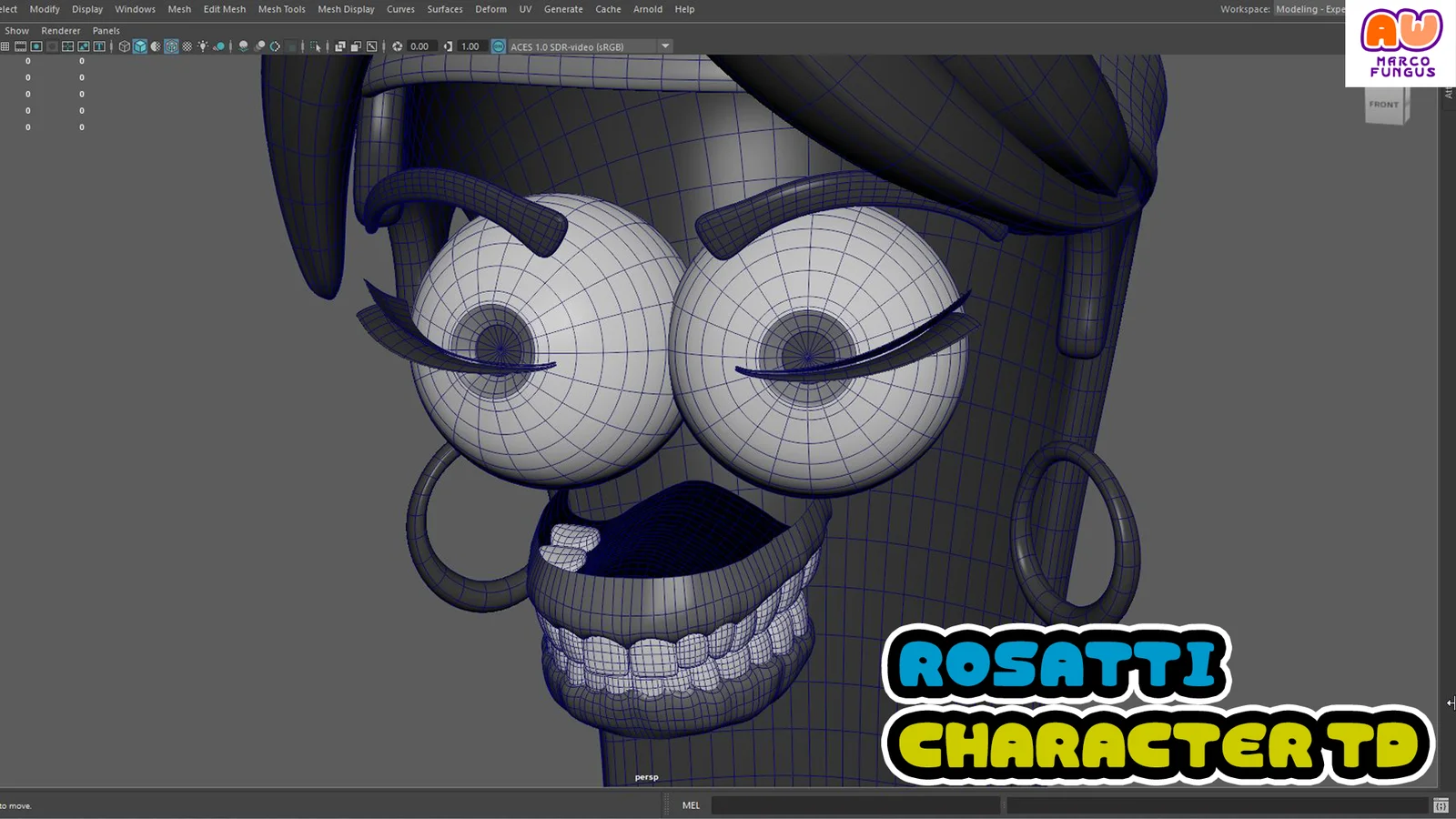1456x819 pixels.
Task: Open the Mesh Tools menu
Action: (x=281, y=9)
